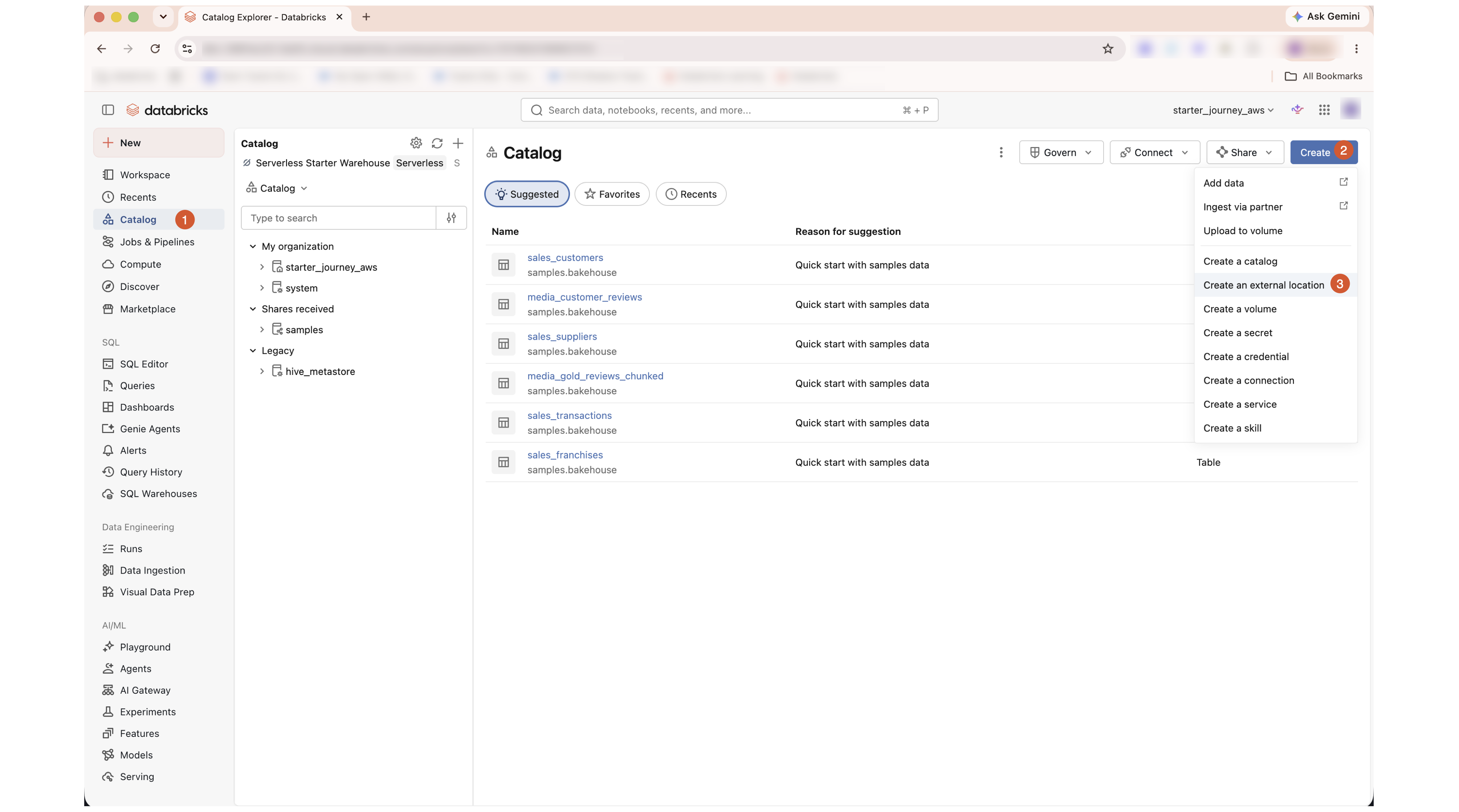The image size is (1459, 812).
Task: Collapse the My organization group
Action: coord(253,246)
